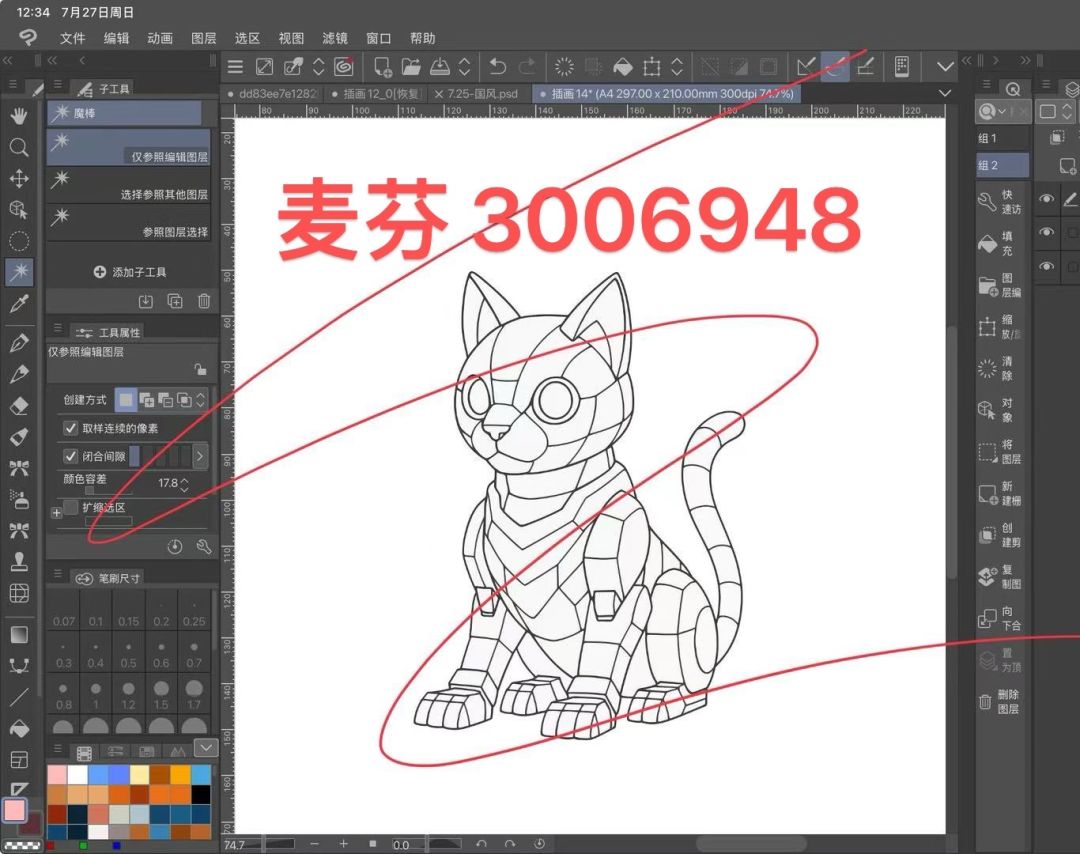Image resolution: width=1080 pixels, height=854 pixels.
Task: Select the Move layer tool
Action: [x=19, y=178]
